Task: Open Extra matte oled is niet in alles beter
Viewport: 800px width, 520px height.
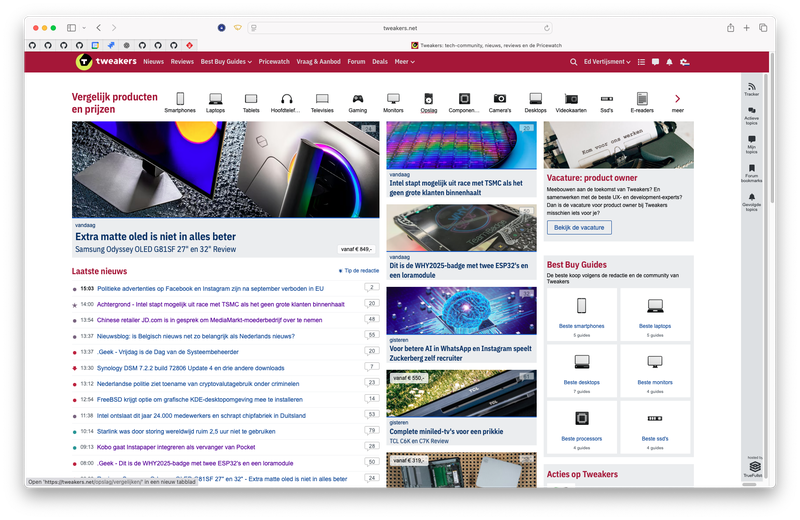Action: coord(156,236)
